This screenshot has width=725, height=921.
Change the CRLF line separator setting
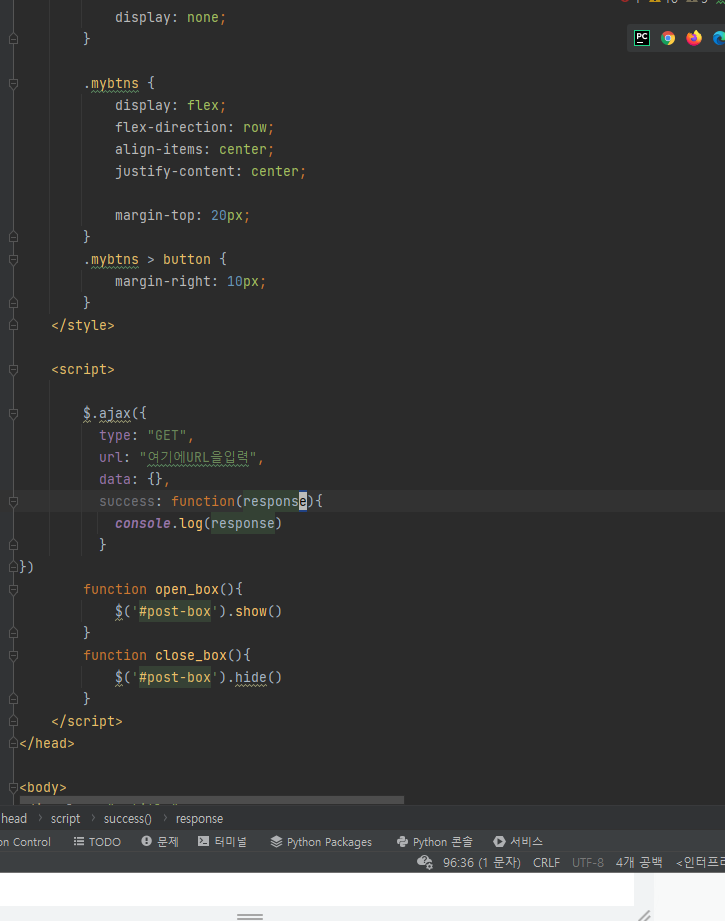click(546, 862)
